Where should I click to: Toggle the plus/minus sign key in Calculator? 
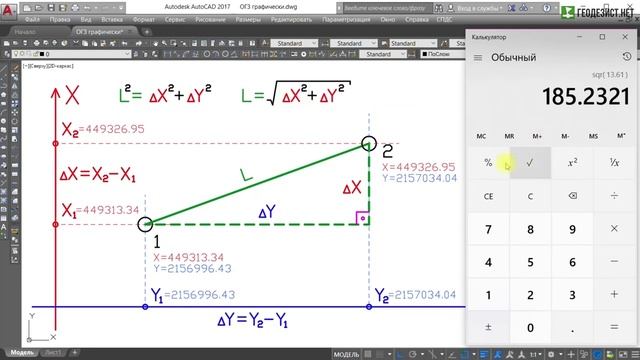[488, 327]
